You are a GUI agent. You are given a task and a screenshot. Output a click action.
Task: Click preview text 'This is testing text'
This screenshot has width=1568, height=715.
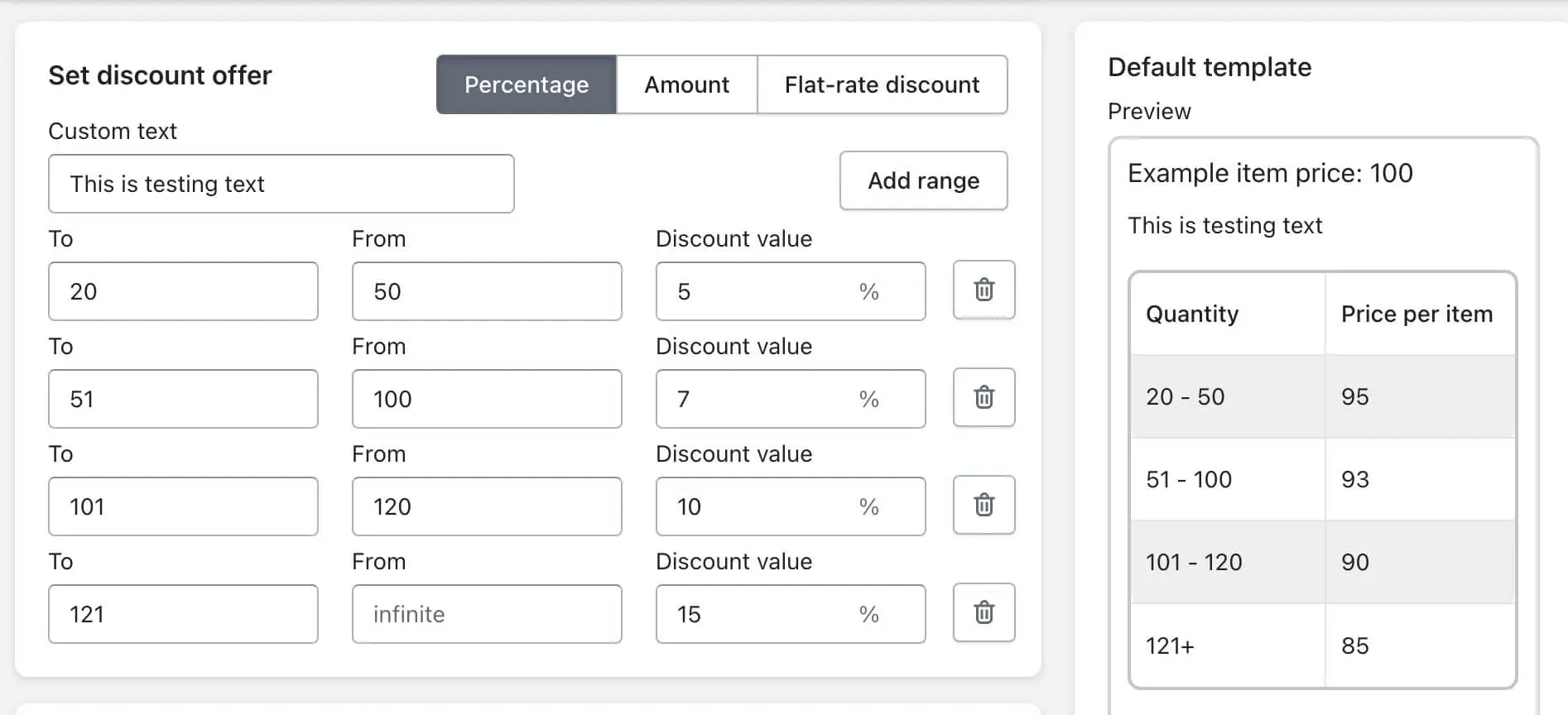[x=1225, y=225]
